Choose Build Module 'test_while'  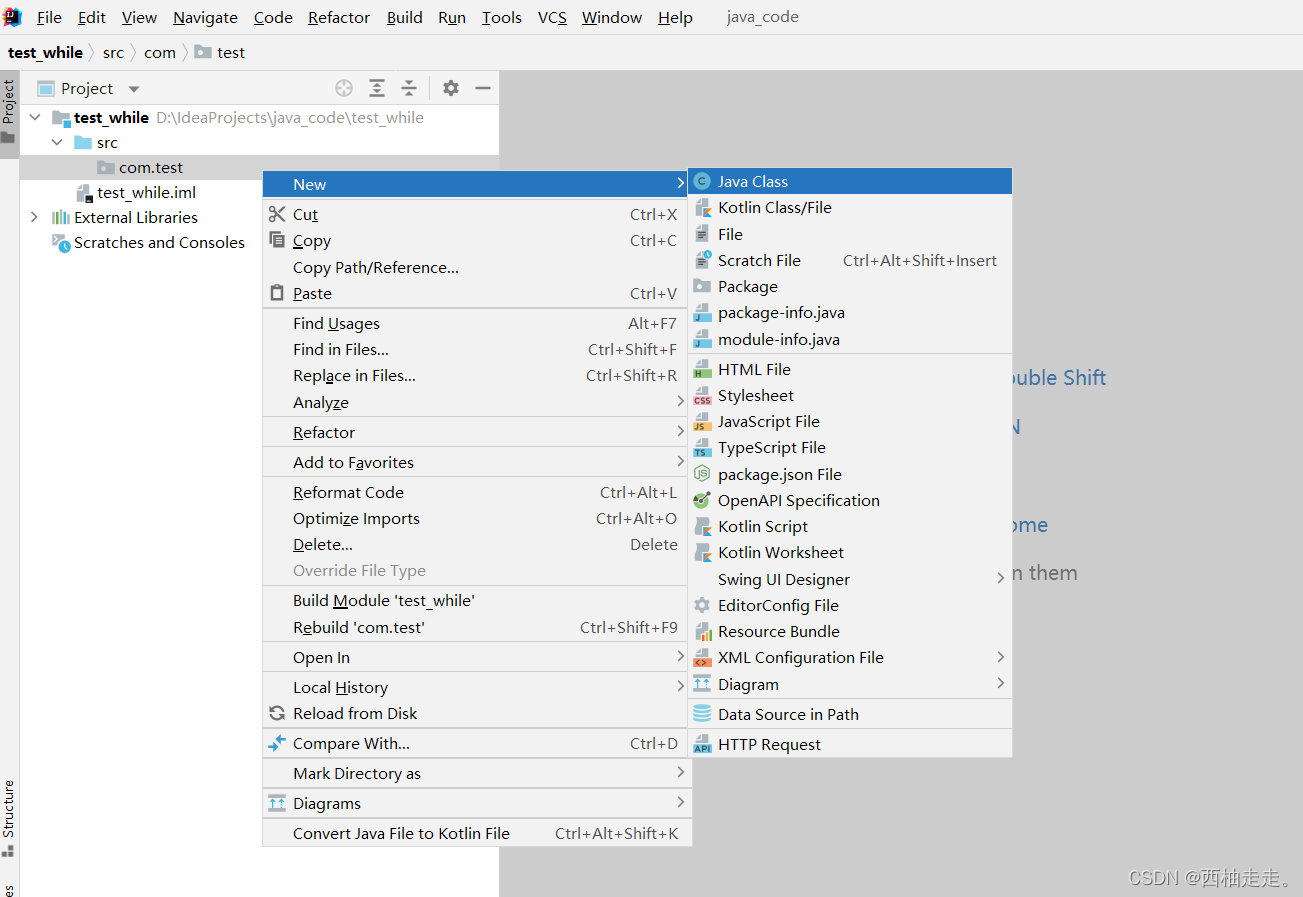coord(475,600)
